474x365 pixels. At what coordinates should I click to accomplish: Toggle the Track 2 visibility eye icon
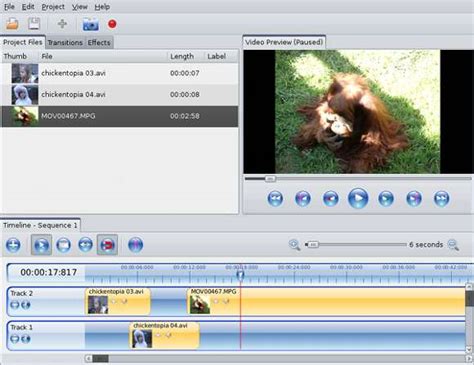15,305
